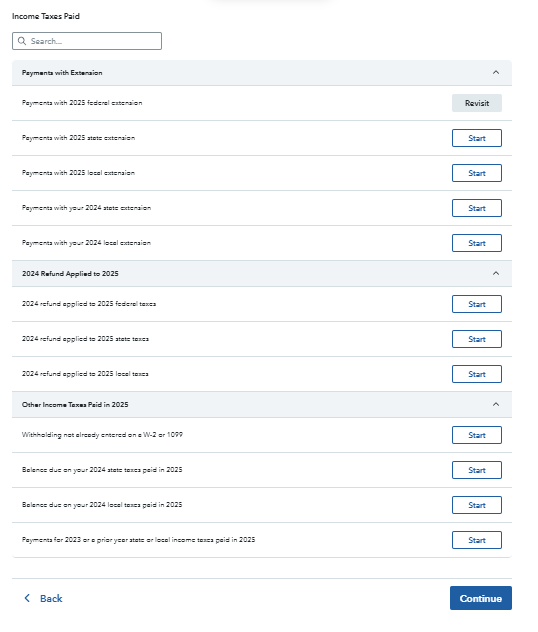Start payments with 2025 state extension
The height and width of the screenshot is (632, 538).
(477, 138)
